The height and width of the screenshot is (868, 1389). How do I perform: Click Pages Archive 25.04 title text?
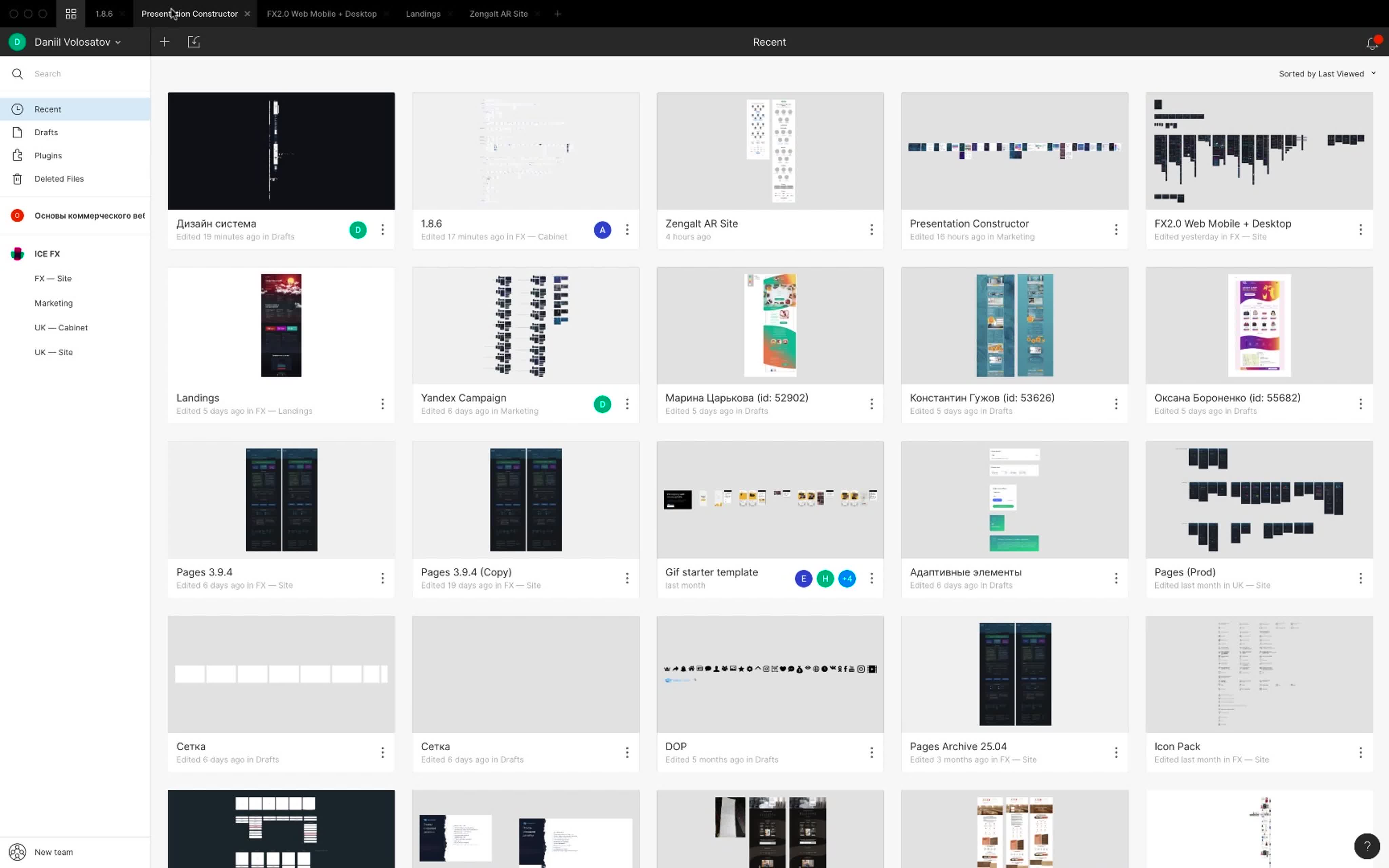pos(958,746)
